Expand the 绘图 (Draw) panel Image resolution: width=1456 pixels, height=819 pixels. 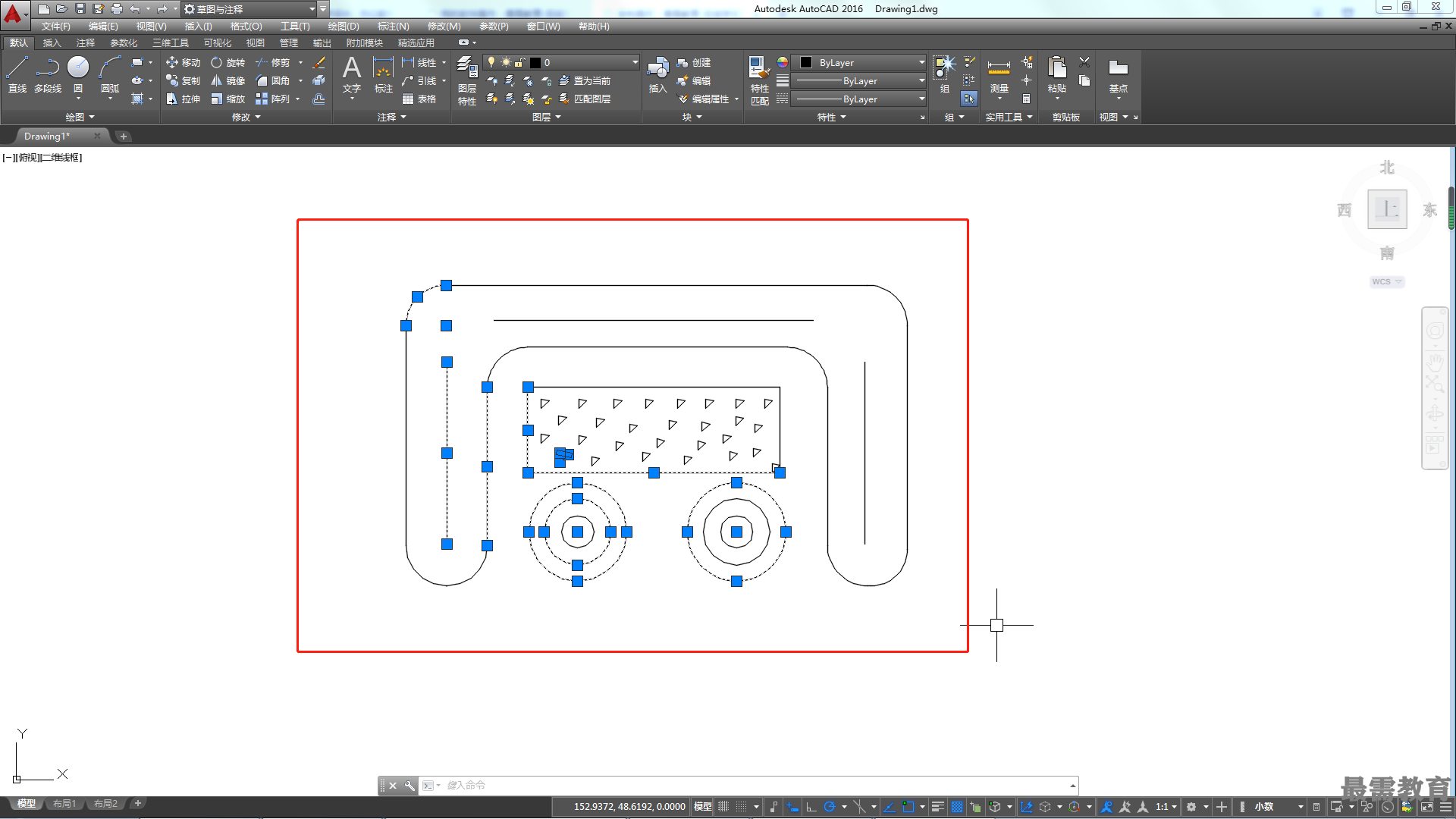[x=80, y=117]
